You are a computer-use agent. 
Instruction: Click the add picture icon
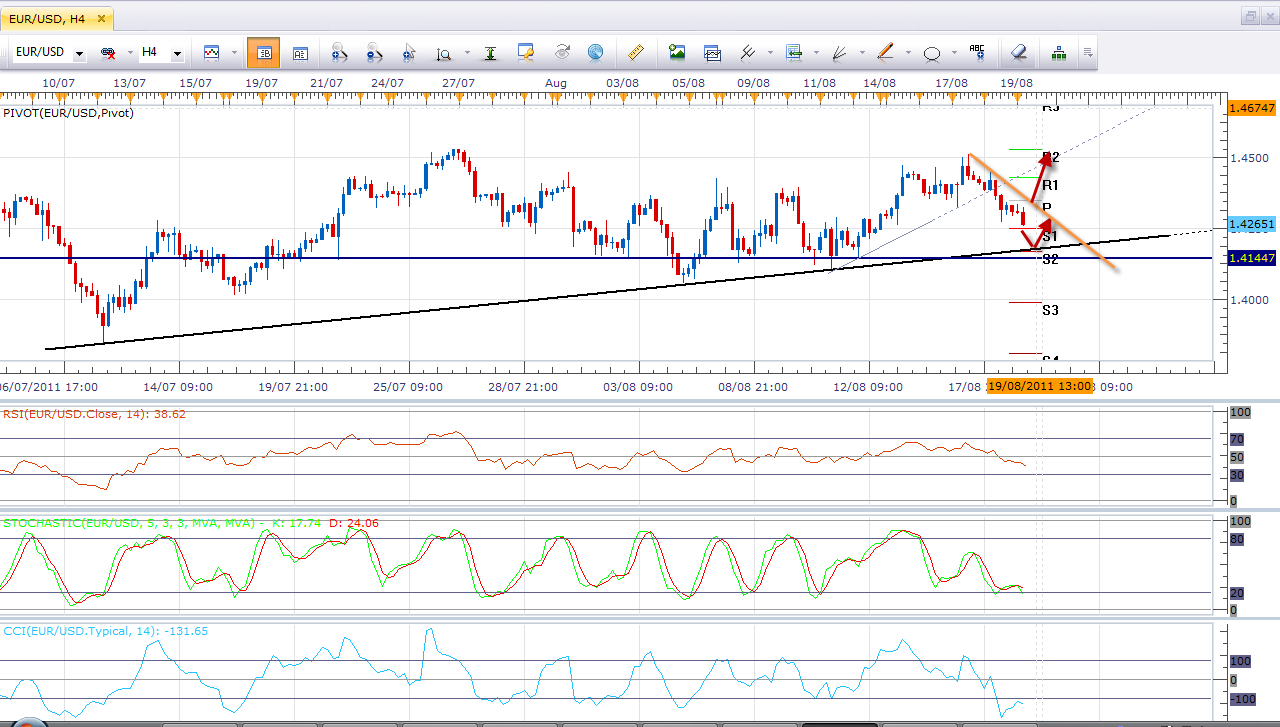(677, 52)
